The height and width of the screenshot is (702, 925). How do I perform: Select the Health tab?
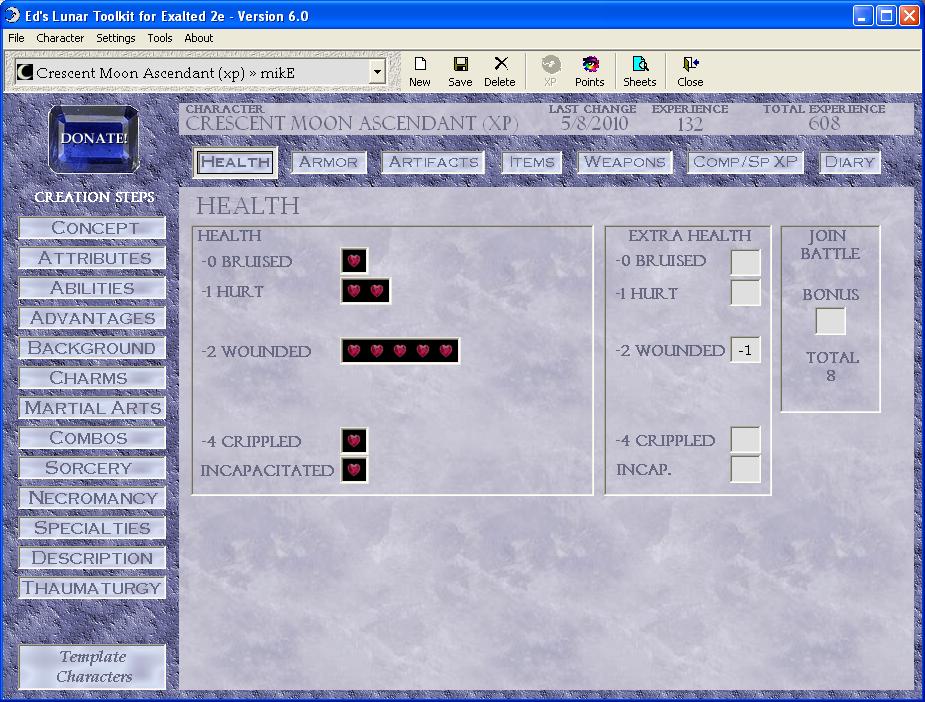[235, 162]
